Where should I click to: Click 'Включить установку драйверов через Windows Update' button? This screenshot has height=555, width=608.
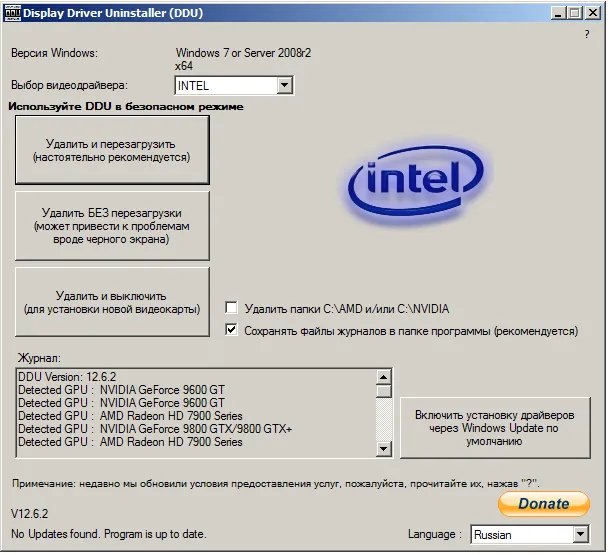(495, 428)
